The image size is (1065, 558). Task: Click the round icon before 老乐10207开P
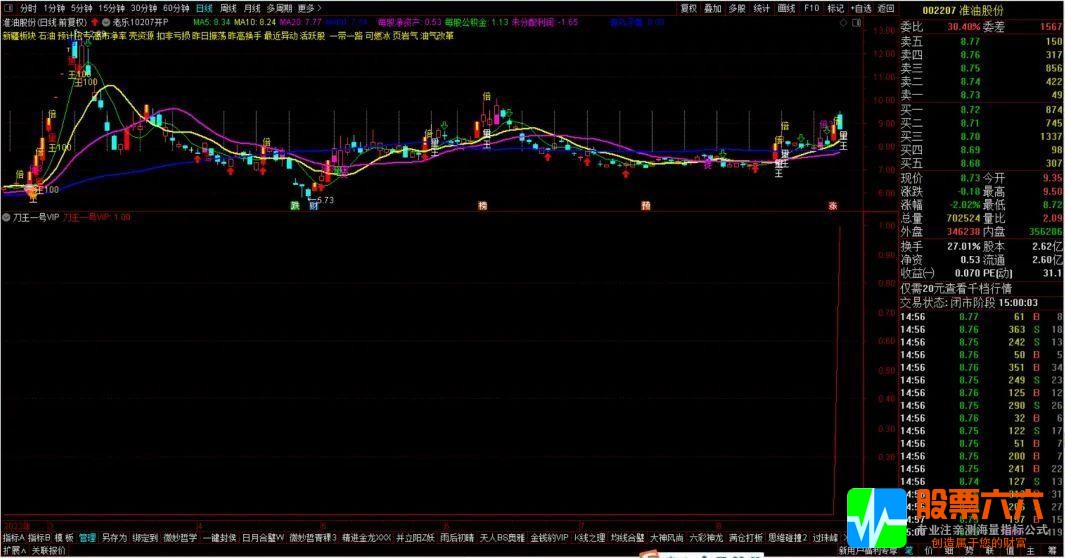(106, 22)
